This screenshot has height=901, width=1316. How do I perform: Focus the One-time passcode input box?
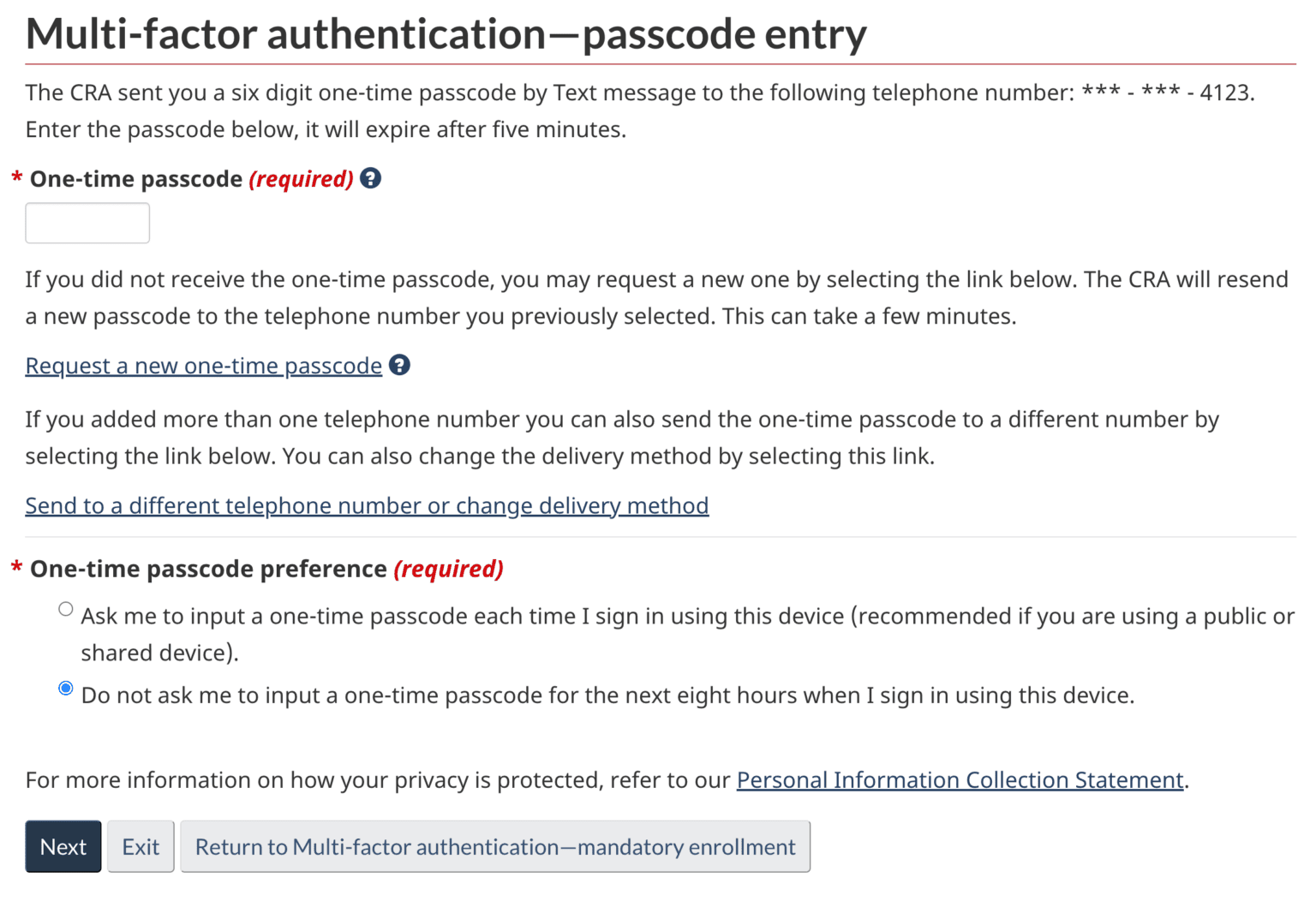[x=87, y=224]
